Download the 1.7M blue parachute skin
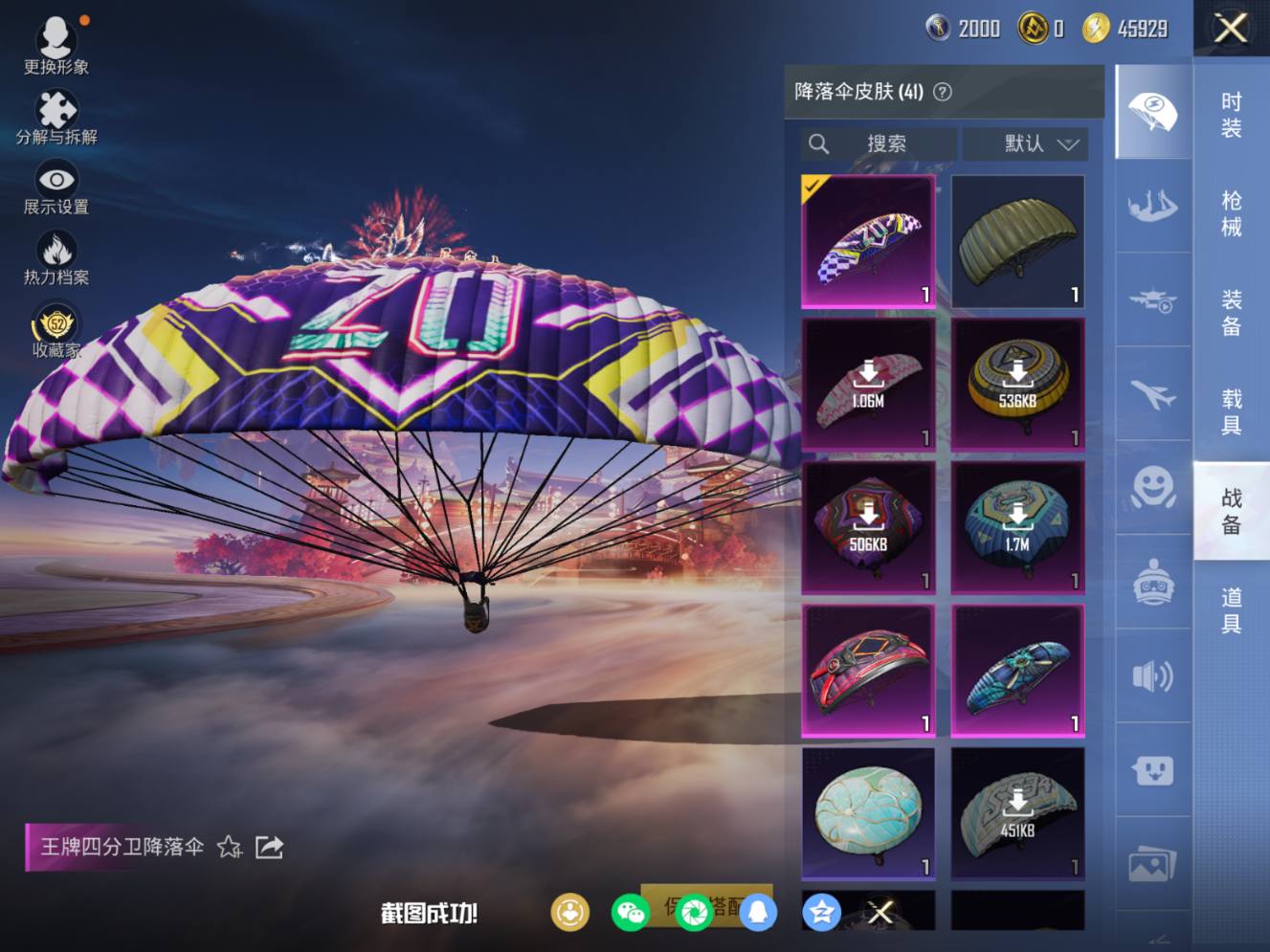This screenshot has height=952, width=1270. point(1017,528)
